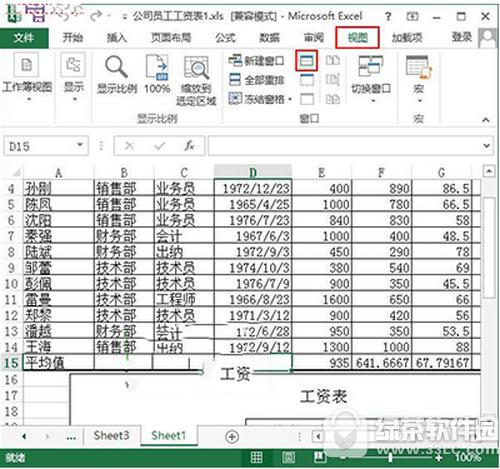Switch to Normal view in status bar
Image resolution: width=500 pixels, height=469 pixels.
(256, 457)
